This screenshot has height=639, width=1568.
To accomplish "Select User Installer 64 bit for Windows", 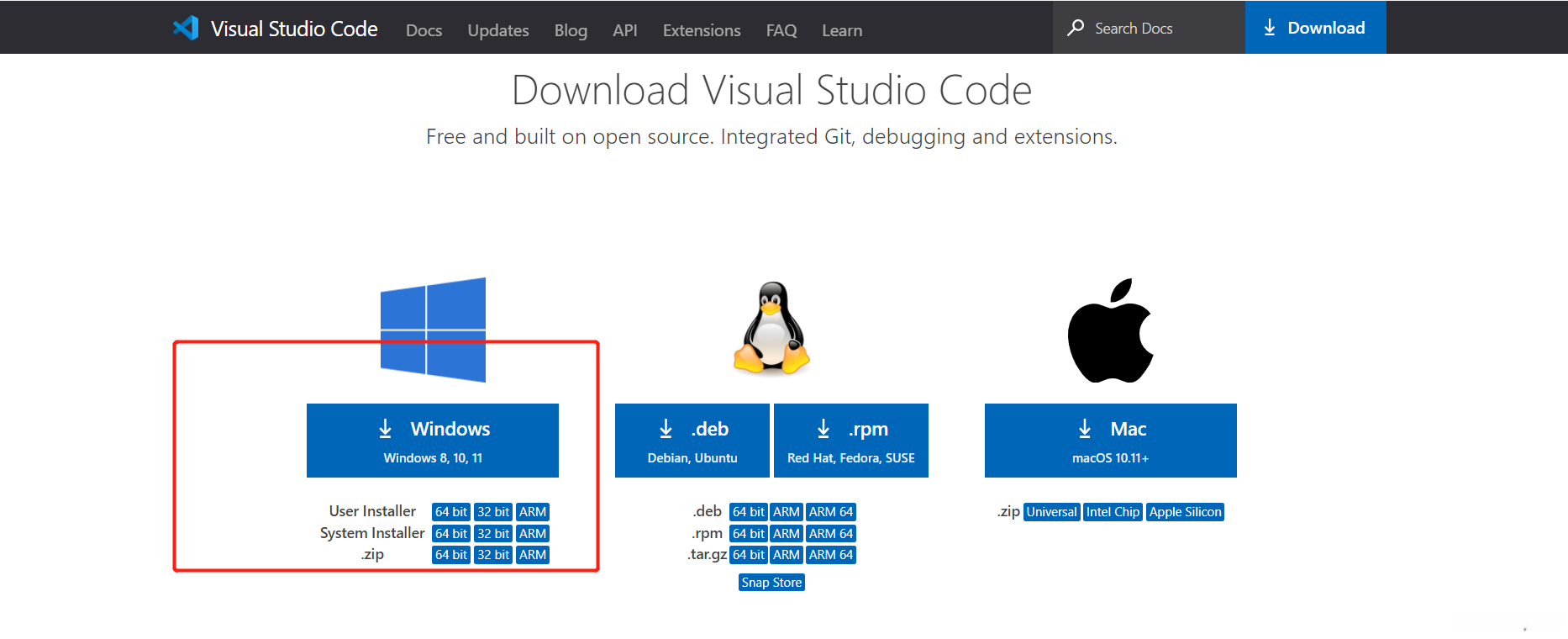I will [451, 512].
